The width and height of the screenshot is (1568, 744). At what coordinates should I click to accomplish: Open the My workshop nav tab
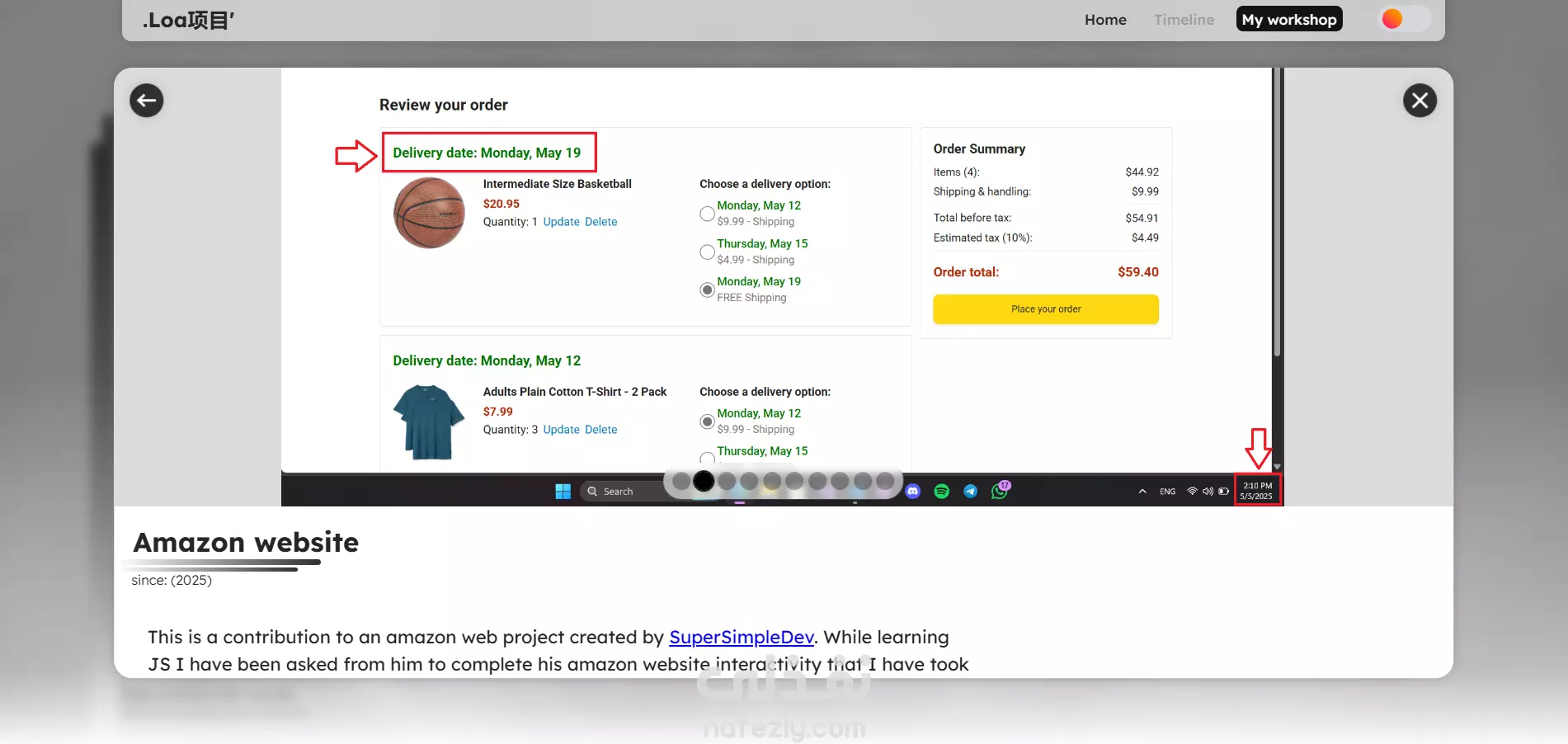[x=1289, y=19]
